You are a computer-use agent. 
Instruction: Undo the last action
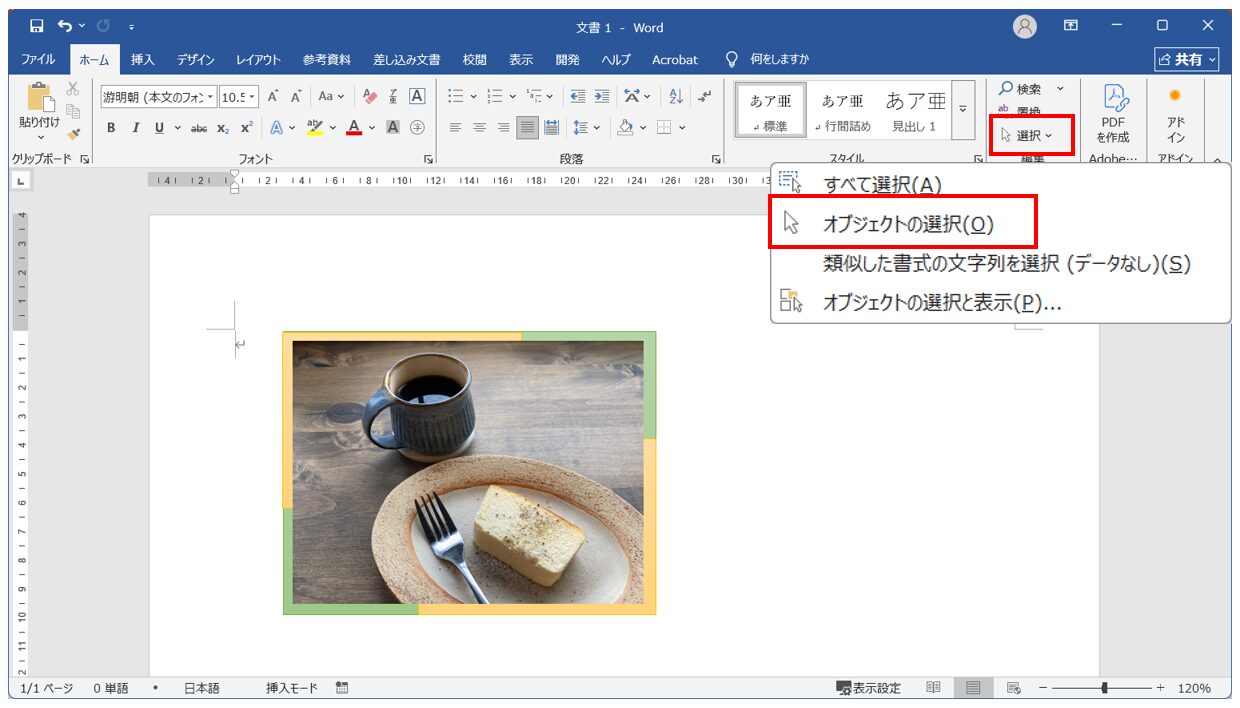(x=66, y=26)
